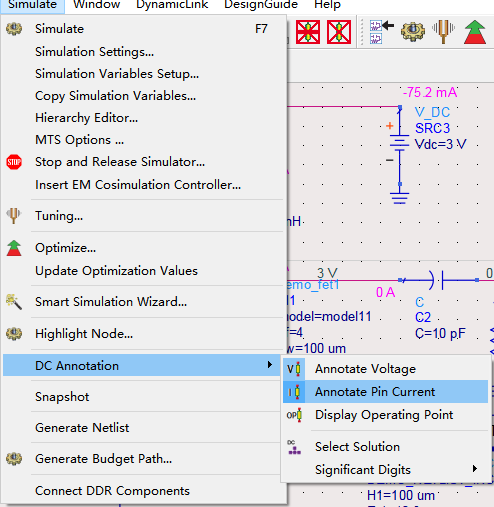Click the C2 capacitor symbol in schematic
The image size is (494, 507).
click(x=437, y=280)
